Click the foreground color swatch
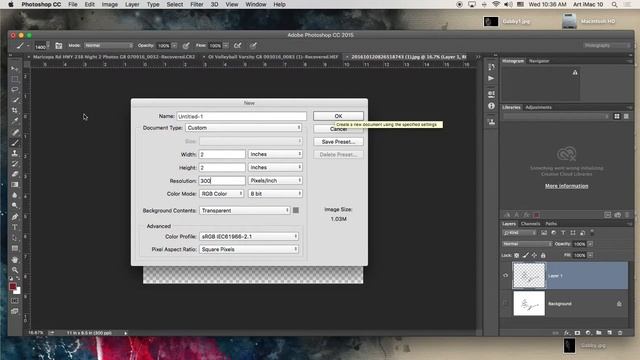640x360 pixels. (13, 286)
